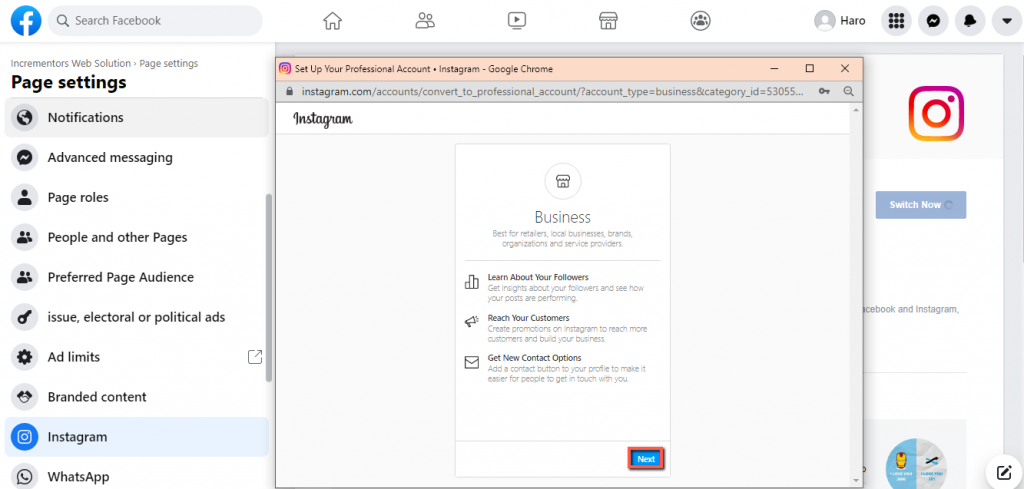Click the popup scrollbar up arrow

[x=856, y=110]
